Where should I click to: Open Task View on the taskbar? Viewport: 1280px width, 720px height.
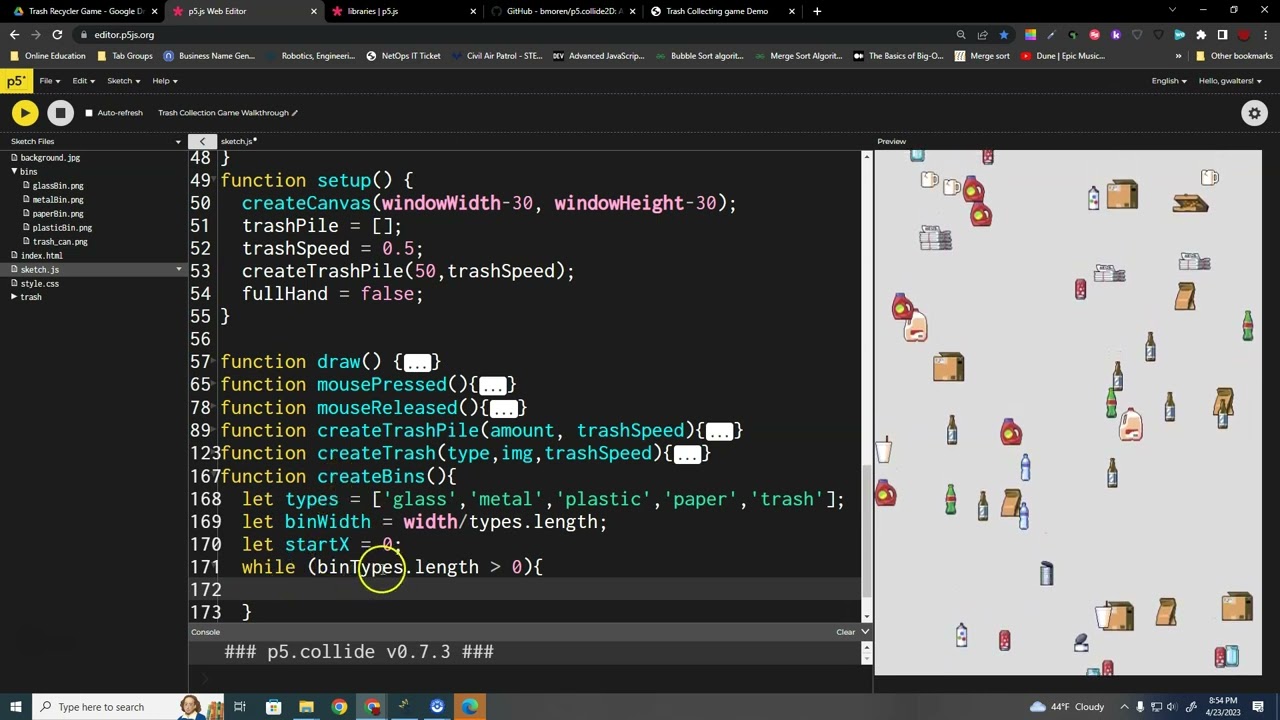pyautogui.click(x=240, y=707)
